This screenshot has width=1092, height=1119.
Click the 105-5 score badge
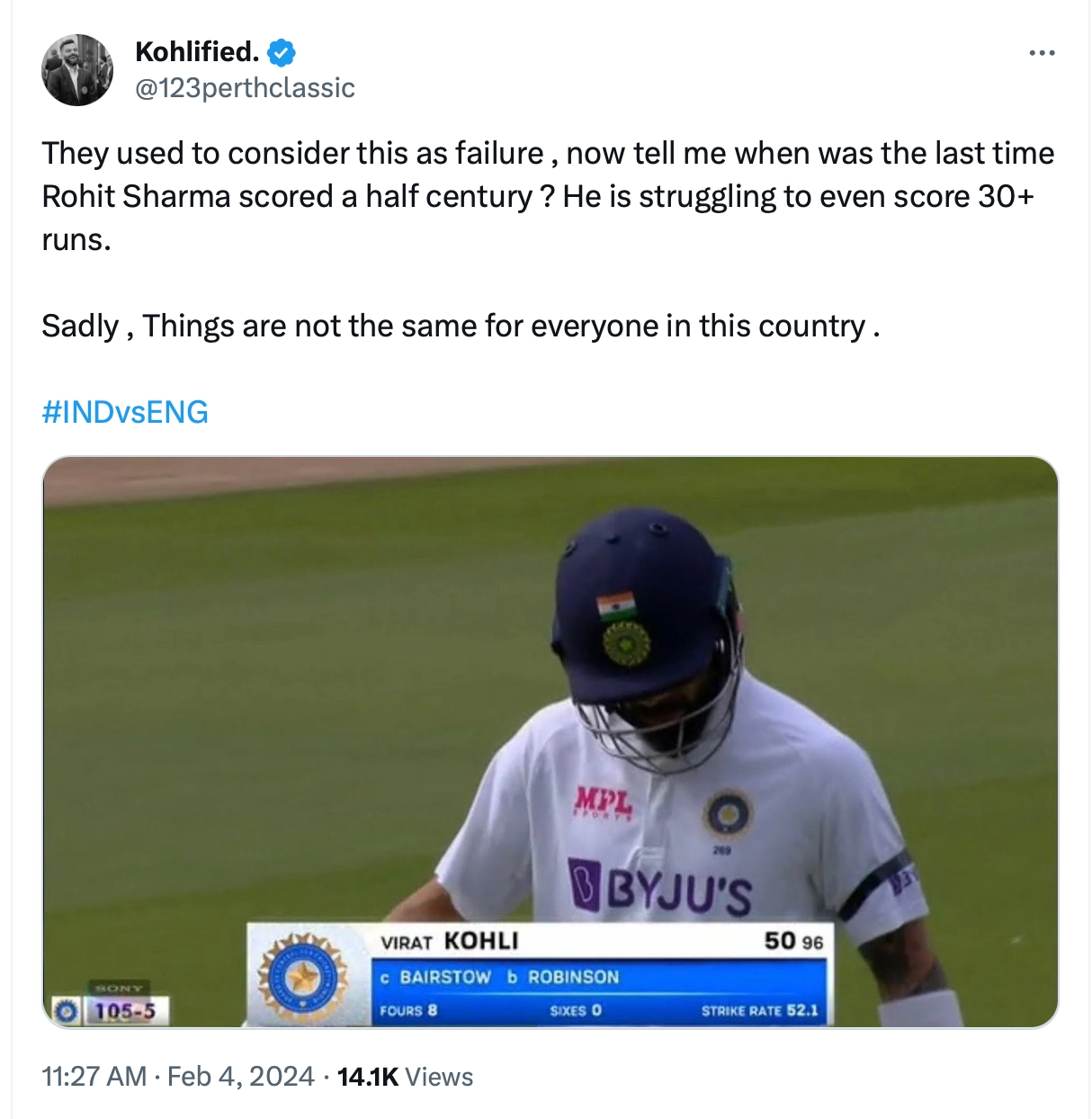(x=124, y=1011)
